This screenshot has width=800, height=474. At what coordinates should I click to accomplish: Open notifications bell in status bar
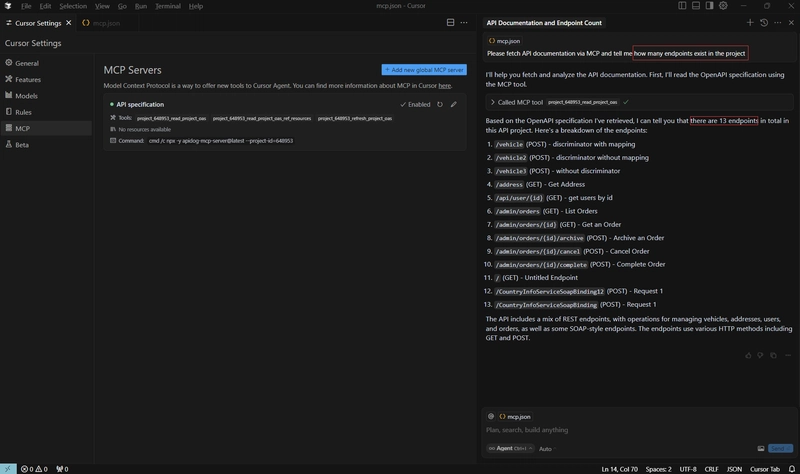791,469
